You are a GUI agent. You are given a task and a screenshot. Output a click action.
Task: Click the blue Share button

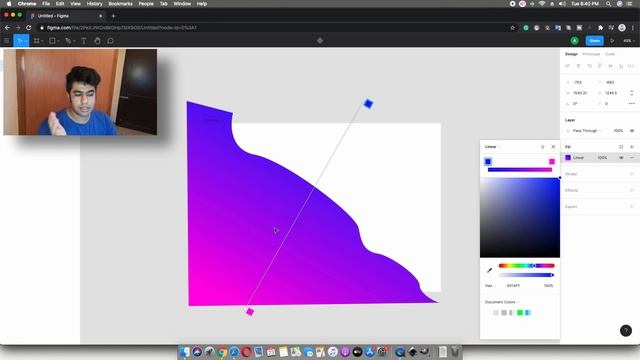(595, 41)
